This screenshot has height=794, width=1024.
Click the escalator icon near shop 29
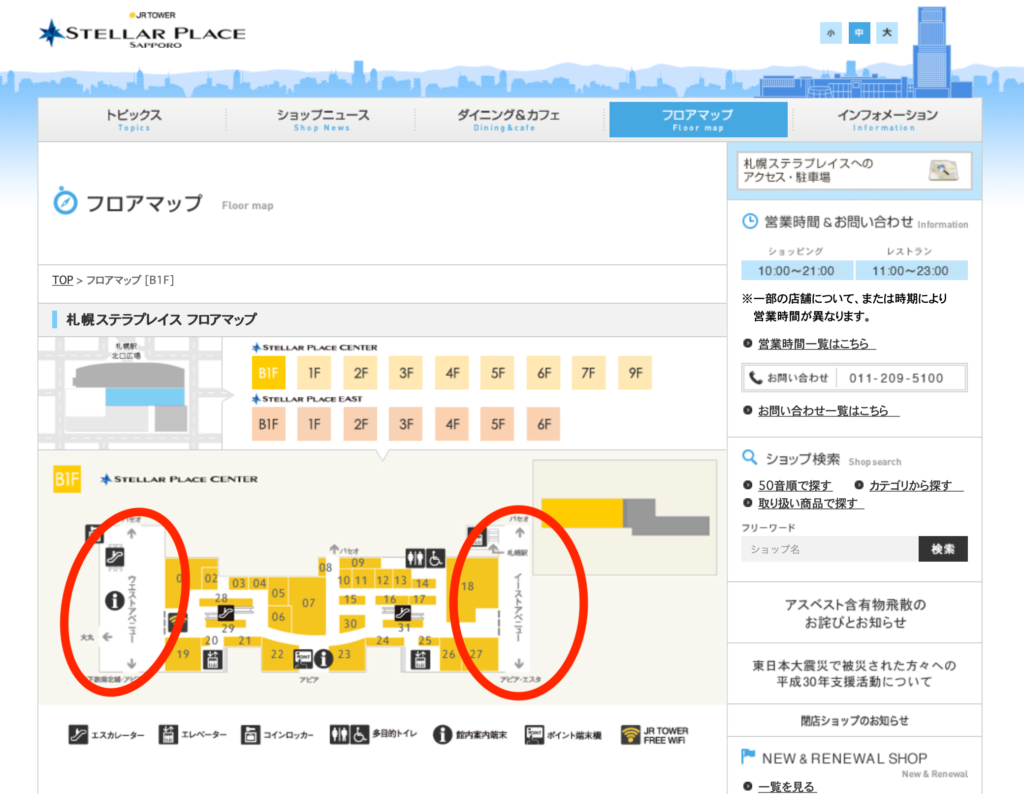[225, 613]
